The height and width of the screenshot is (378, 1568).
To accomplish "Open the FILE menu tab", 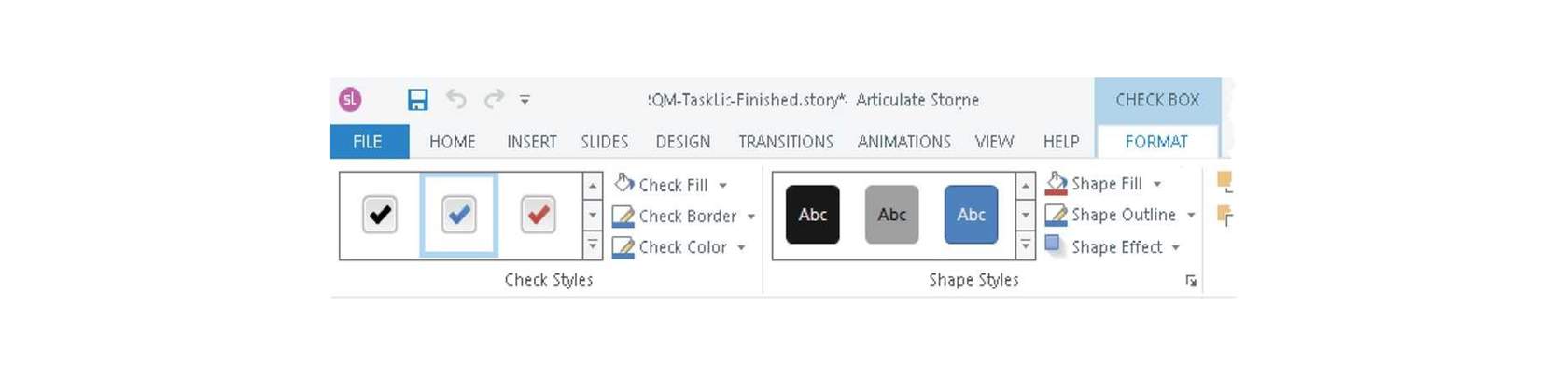I will click(370, 142).
